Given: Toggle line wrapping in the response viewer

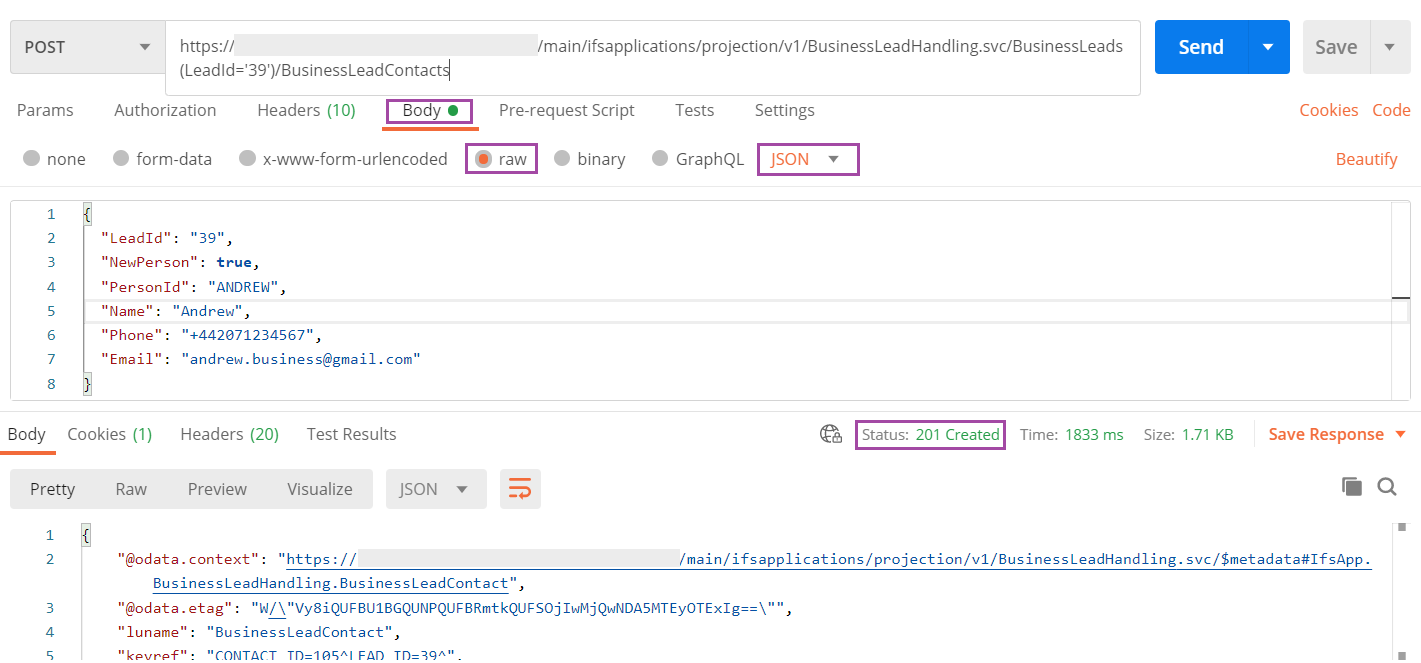Looking at the screenshot, I should (520, 488).
